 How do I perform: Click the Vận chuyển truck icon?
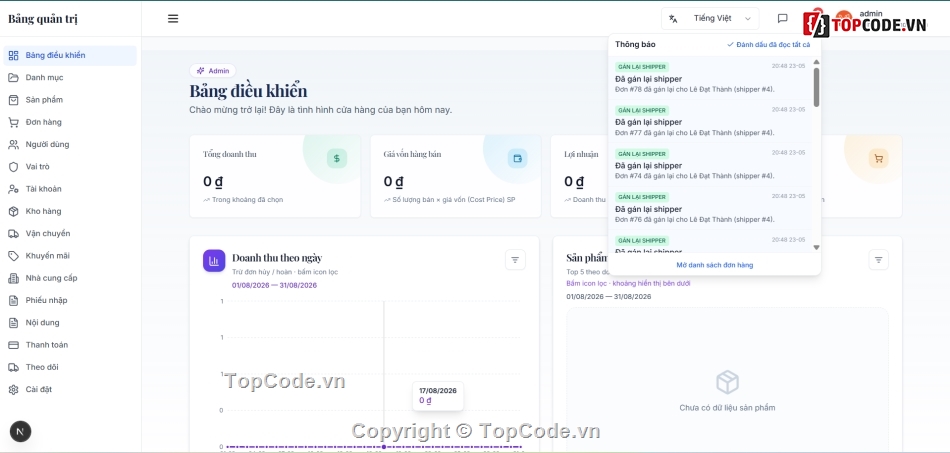(13, 234)
